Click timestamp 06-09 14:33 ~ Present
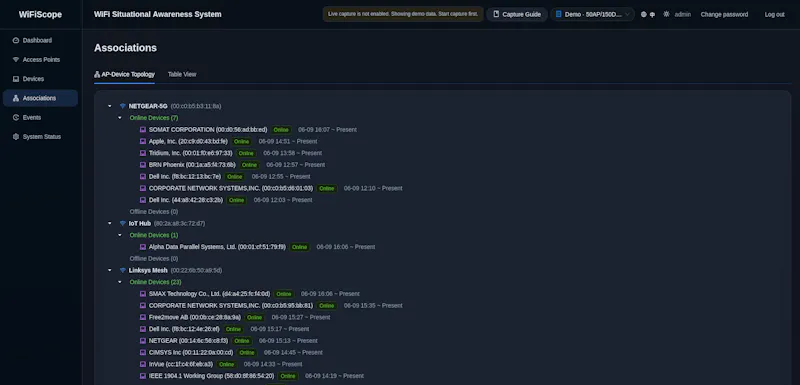Viewport: 800px width, 385px height. [273, 364]
